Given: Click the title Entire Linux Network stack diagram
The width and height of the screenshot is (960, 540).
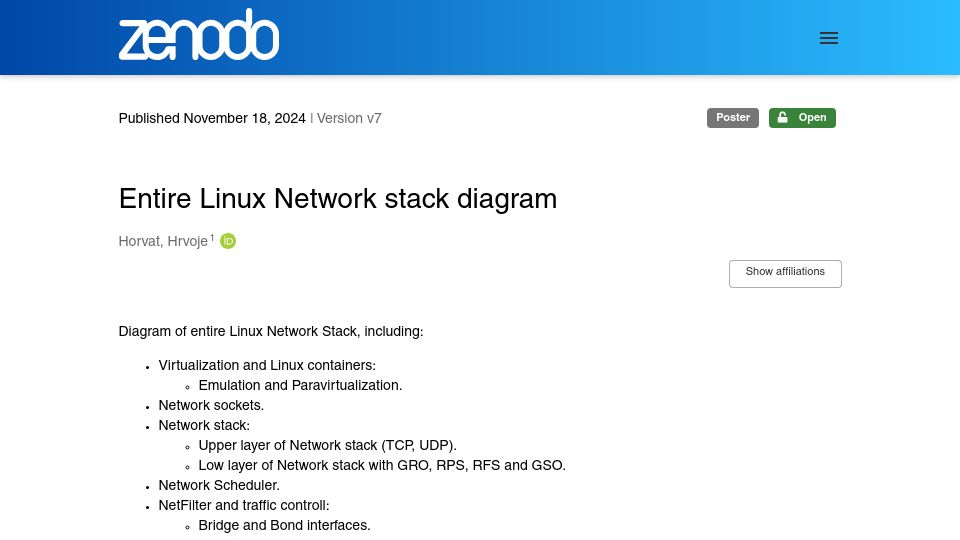Looking at the screenshot, I should click(337, 199).
